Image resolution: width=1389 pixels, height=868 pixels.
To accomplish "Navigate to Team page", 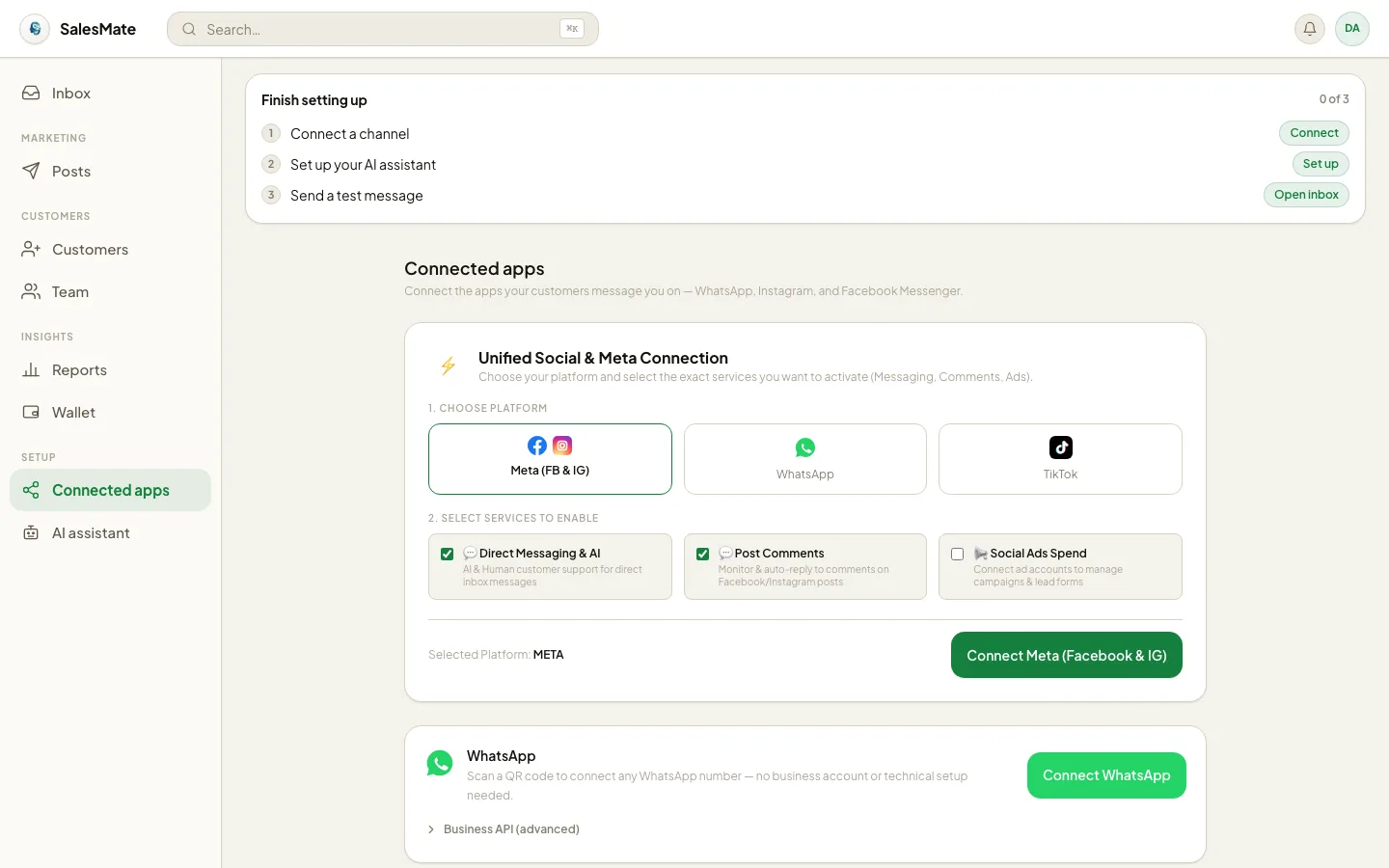I will pos(110,291).
